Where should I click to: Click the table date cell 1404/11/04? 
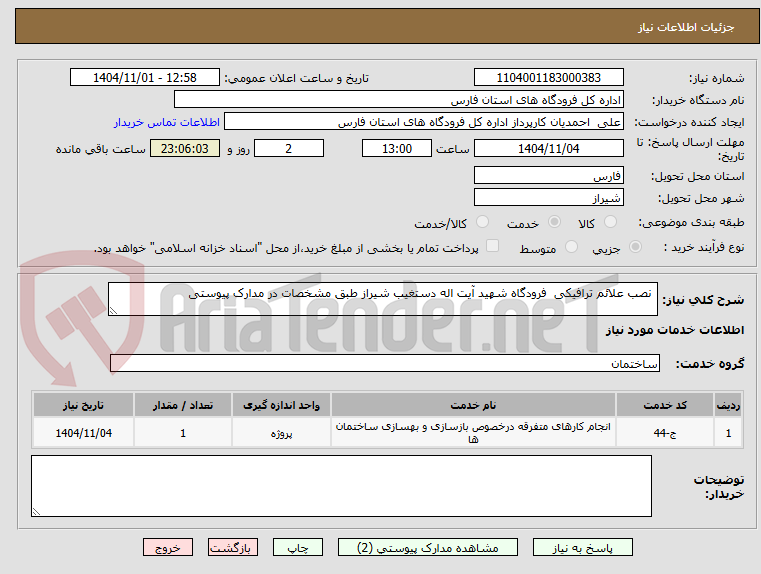pyautogui.click(x=83, y=433)
